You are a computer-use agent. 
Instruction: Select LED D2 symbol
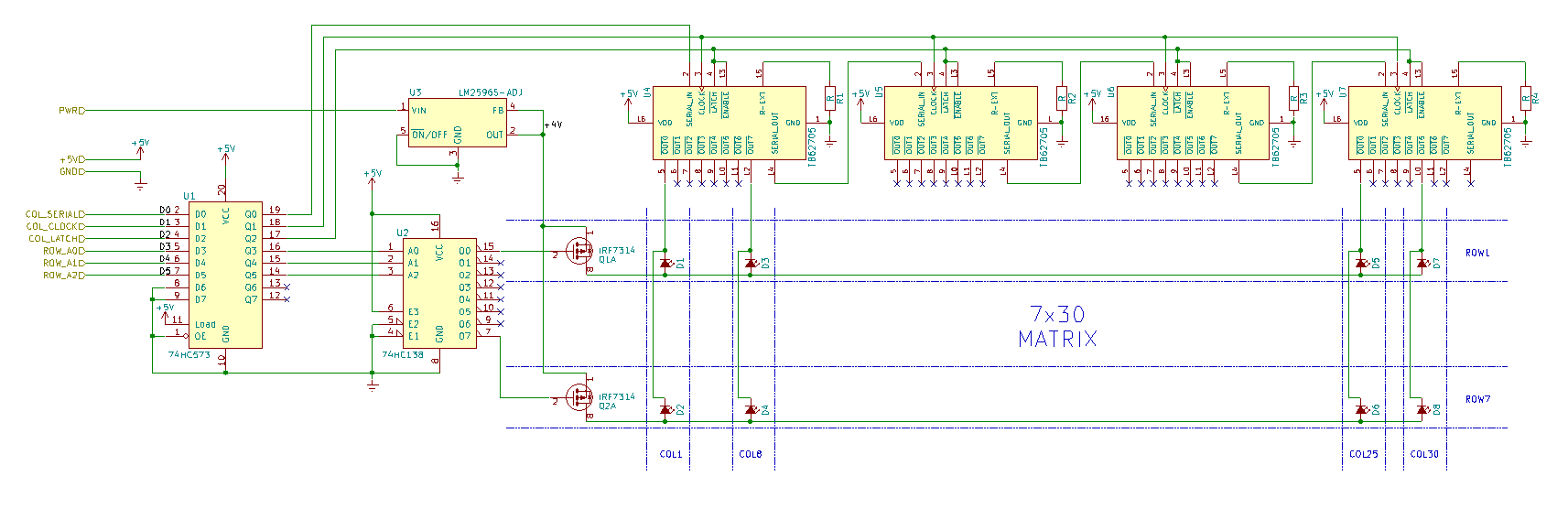tap(665, 409)
